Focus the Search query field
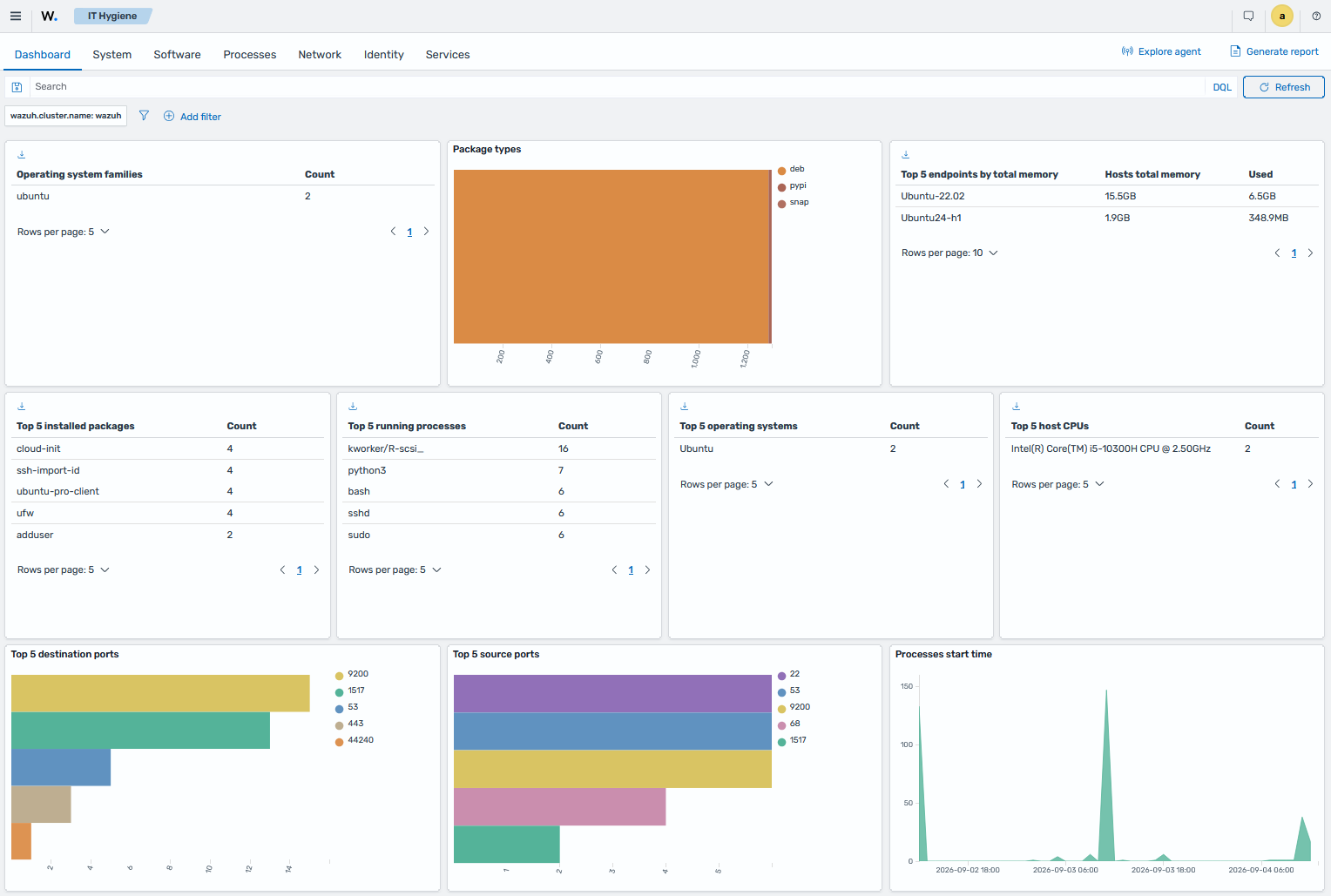Viewport: 1331px width, 896px height. tap(617, 87)
